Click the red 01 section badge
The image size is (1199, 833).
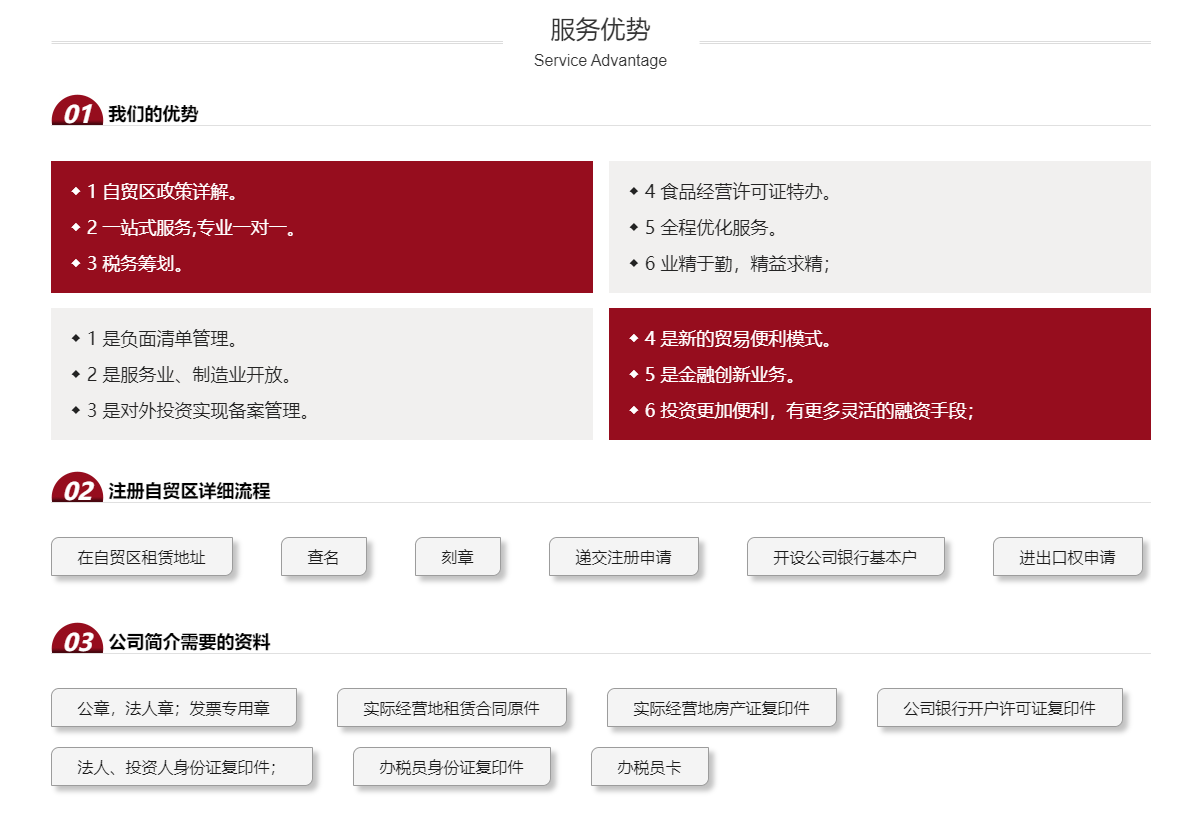(77, 113)
